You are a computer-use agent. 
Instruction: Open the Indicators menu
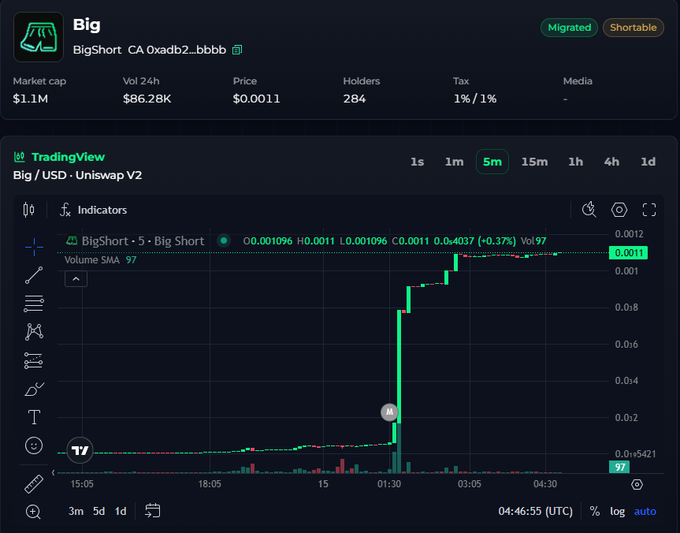coord(94,210)
